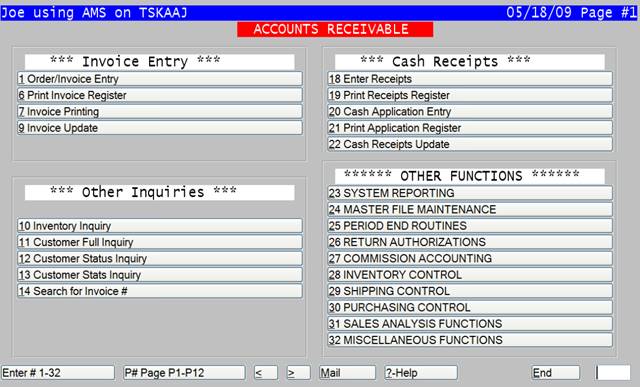The image size is (640, 387).
Task: Select 19 Print Receipts Register
Action: tap(470, 95)
